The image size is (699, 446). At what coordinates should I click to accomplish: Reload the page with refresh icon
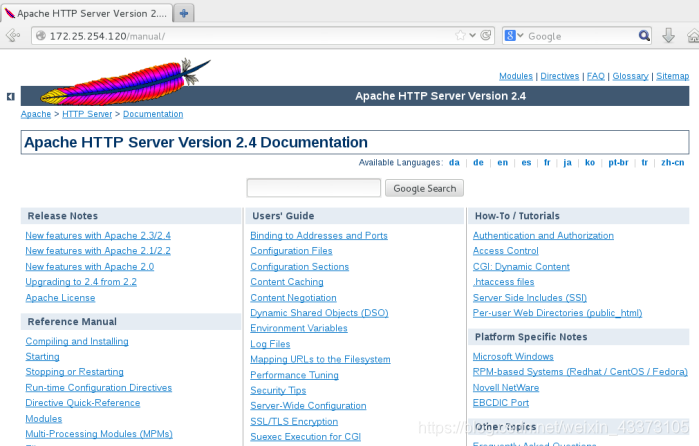486,35
